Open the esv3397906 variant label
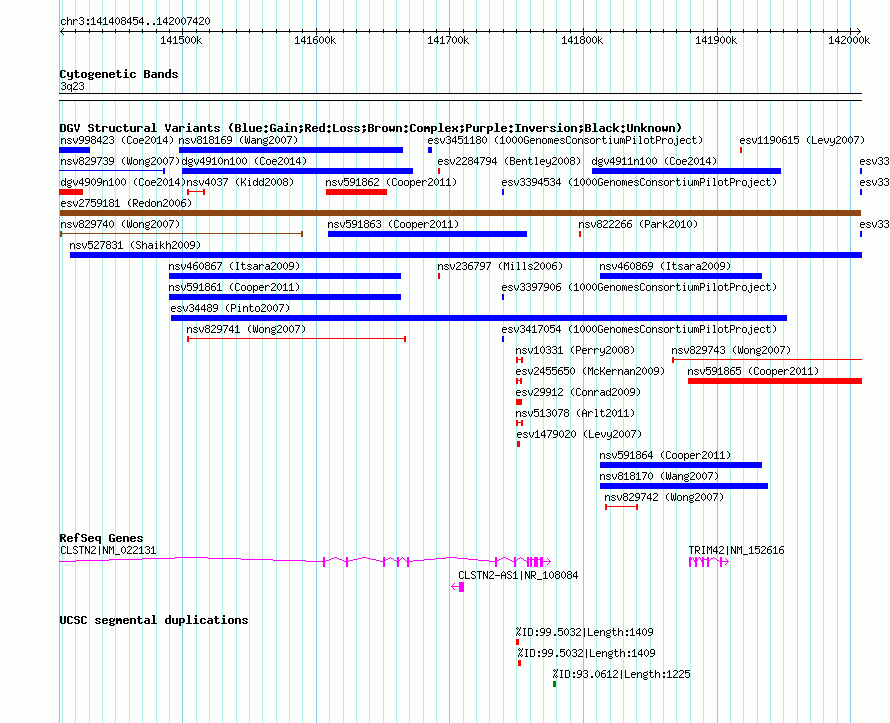Viewport: 890px width, 723px height. 639,287
